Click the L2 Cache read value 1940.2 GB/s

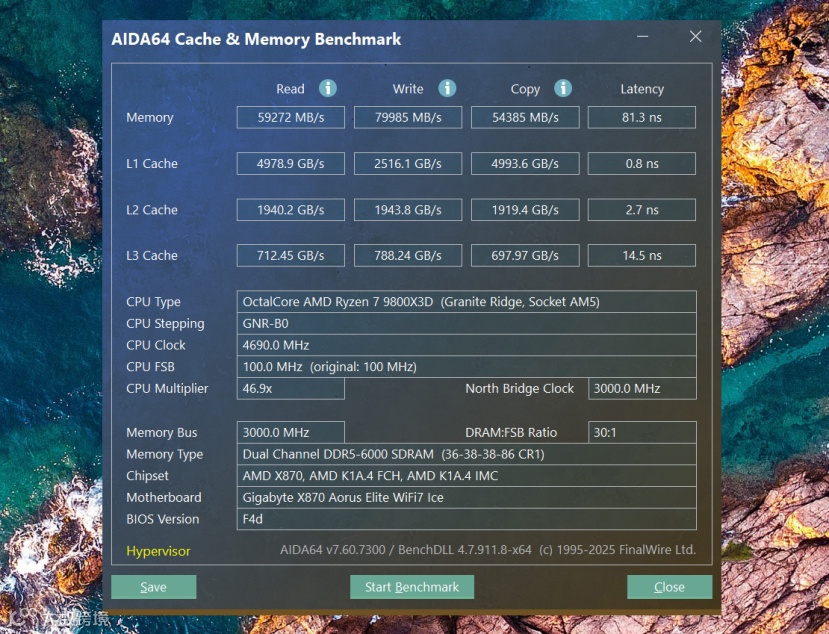tap(291, 210)
